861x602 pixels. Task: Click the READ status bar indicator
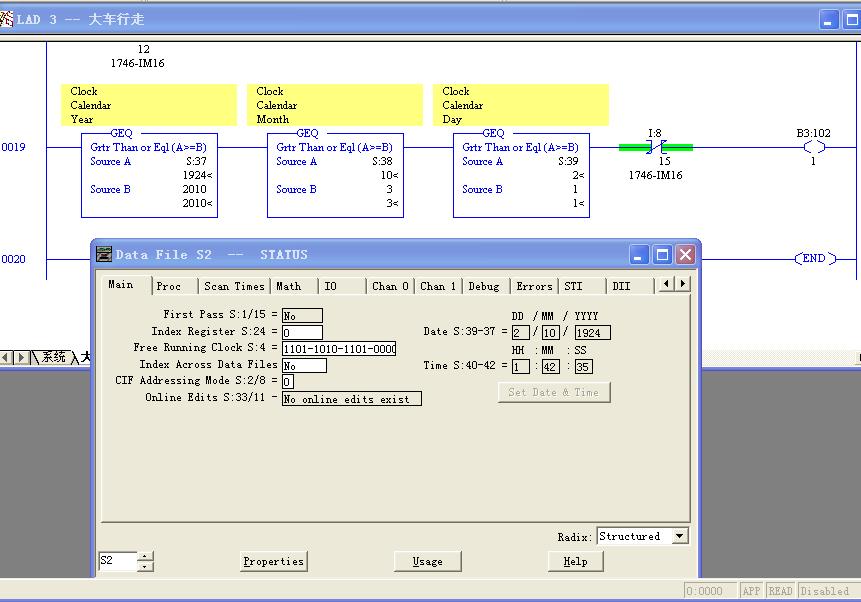[x=780, y=591]
